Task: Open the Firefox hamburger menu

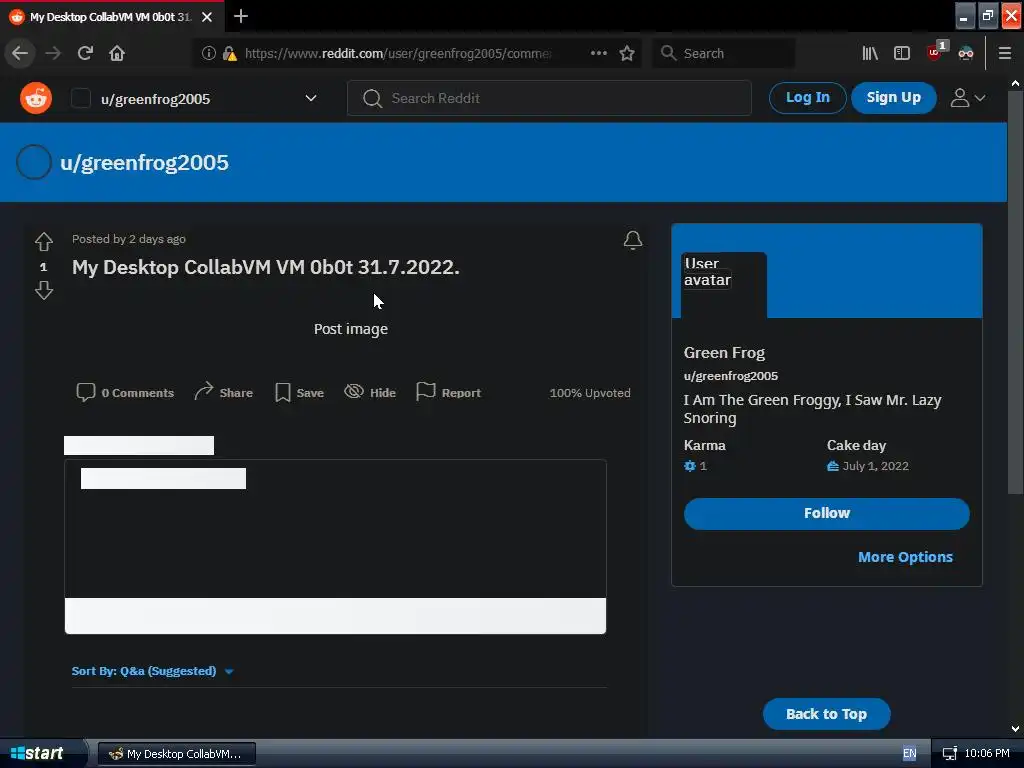Action: [1004, 53]
